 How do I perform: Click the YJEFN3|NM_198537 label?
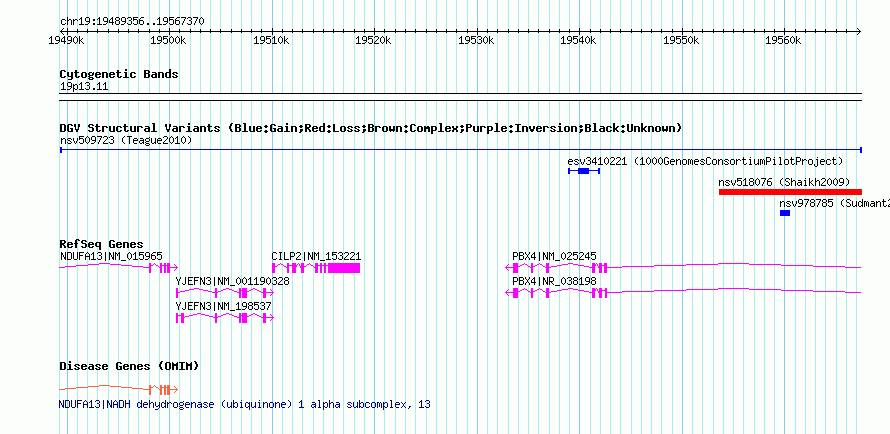pyautogui.click(x=224, y=306)
